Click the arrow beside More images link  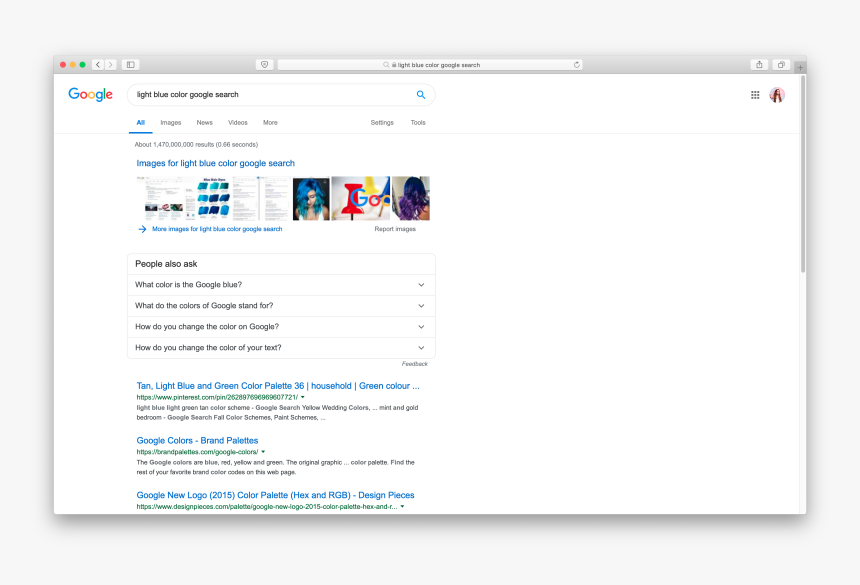point(142,229)
